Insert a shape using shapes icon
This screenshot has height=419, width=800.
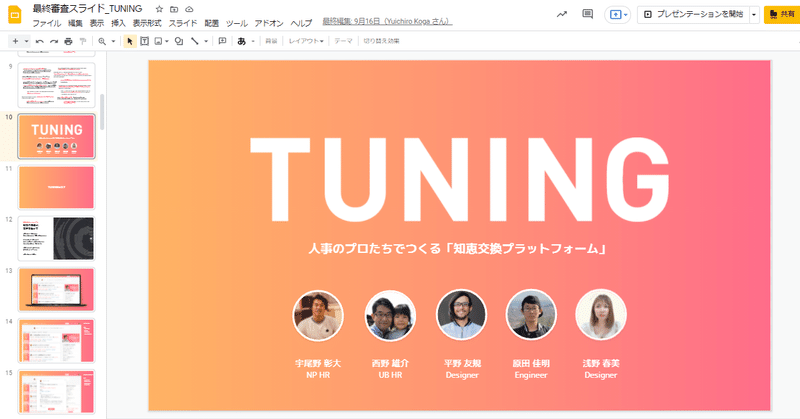click(x=179, y=41)
